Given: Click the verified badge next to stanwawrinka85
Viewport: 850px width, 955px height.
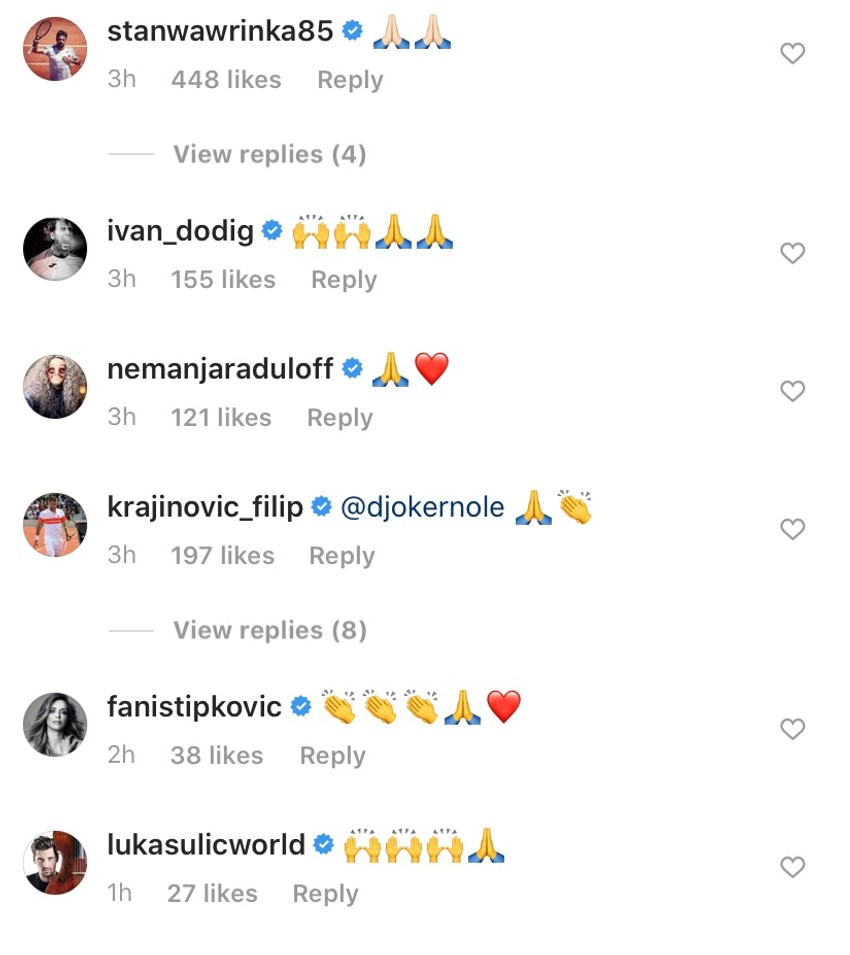Looking at the screenshot, I should 351,31.
